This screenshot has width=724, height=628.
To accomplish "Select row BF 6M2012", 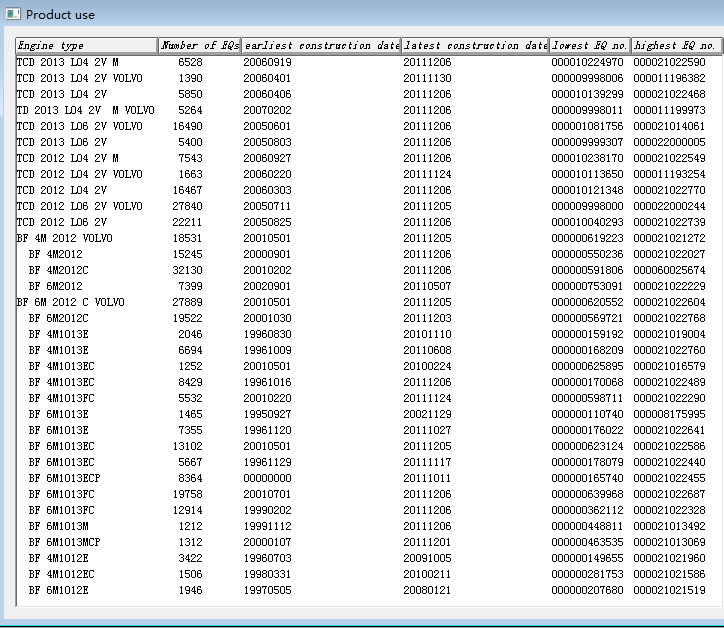I will [368, 286].
